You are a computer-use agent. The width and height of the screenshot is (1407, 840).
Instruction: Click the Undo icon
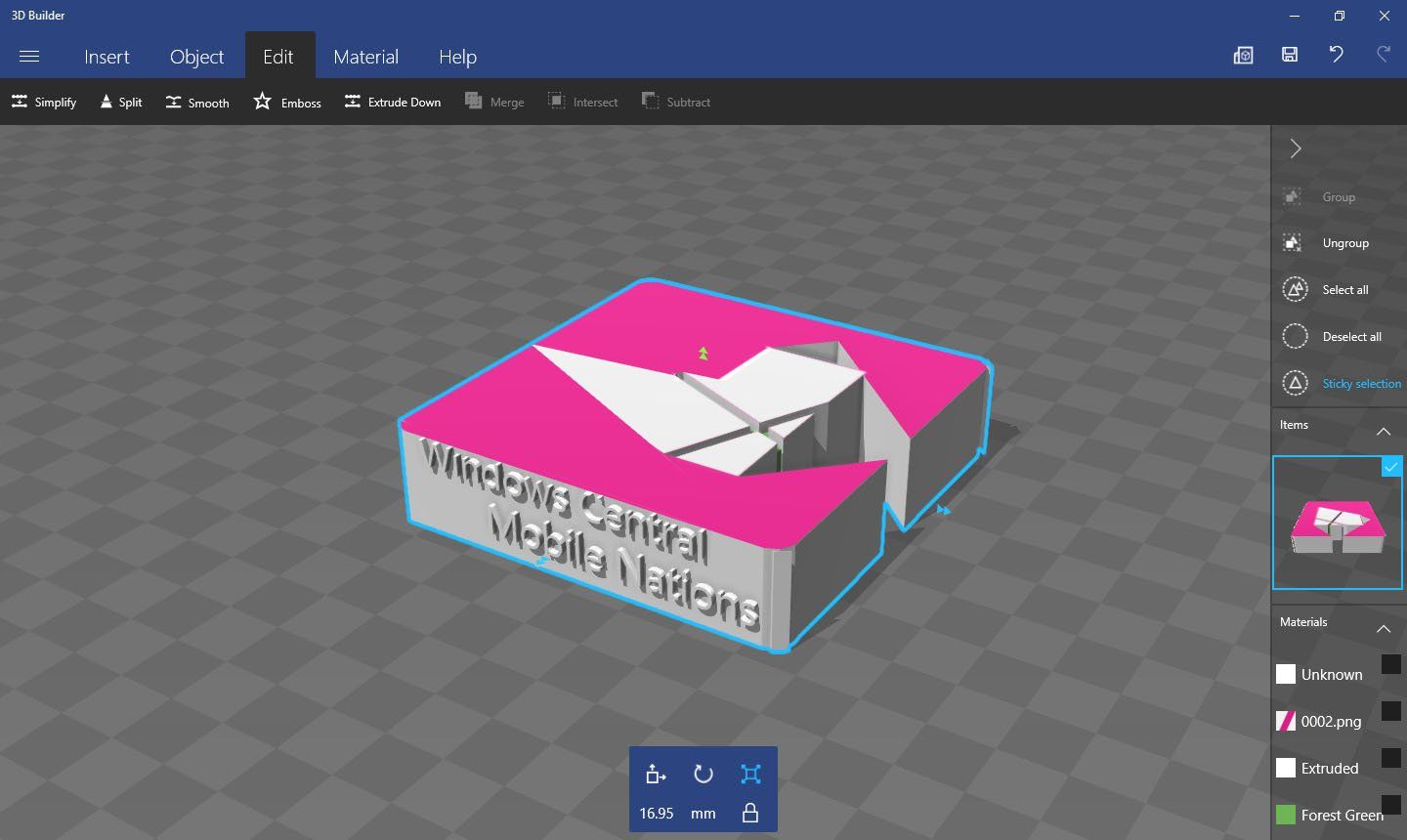tap(1336, 56)
